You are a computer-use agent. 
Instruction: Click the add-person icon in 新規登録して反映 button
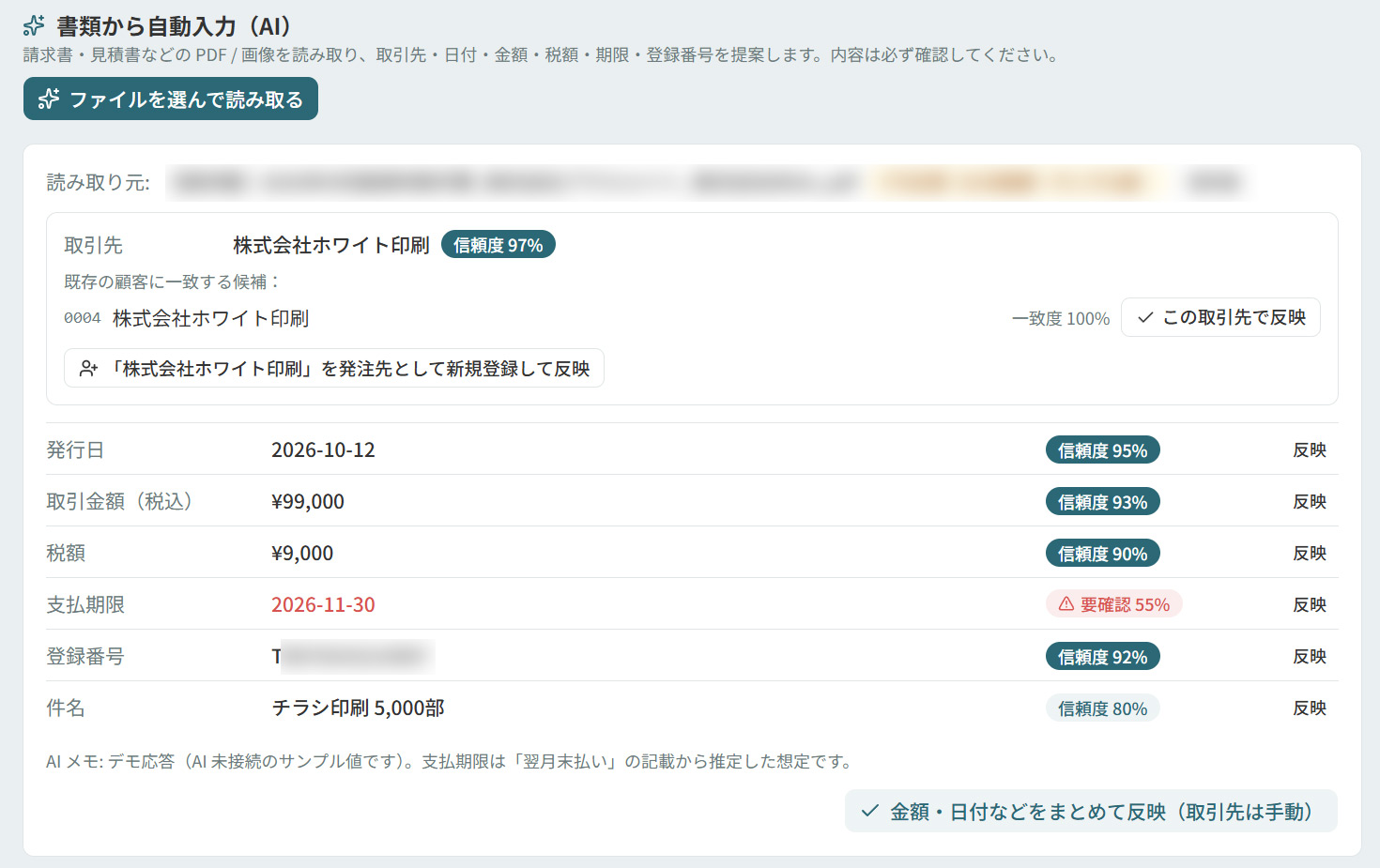click(88, 369)
